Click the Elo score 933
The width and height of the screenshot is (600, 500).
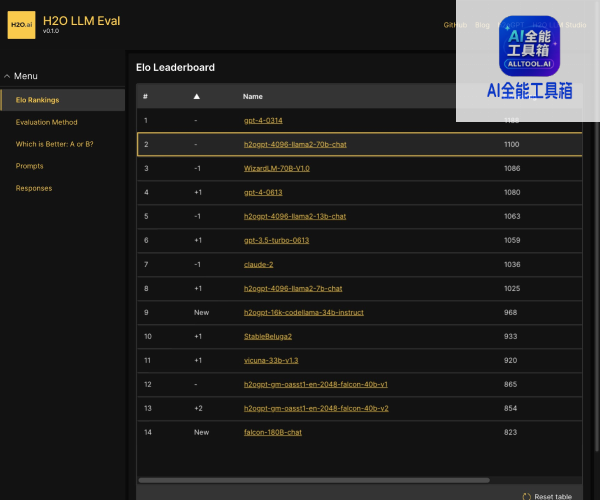510,336
